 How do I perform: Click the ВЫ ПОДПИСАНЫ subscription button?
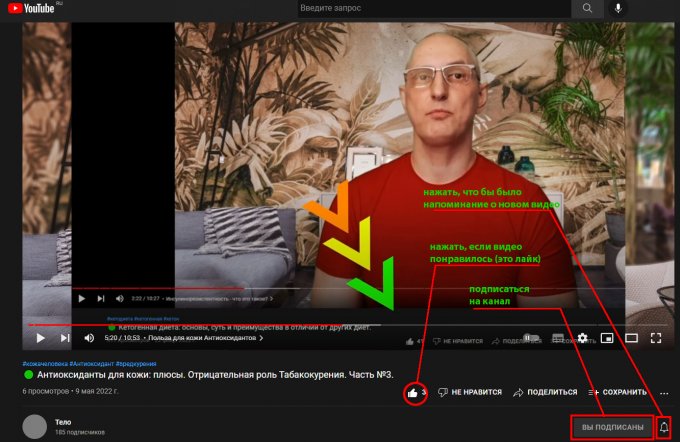point(611,427)
